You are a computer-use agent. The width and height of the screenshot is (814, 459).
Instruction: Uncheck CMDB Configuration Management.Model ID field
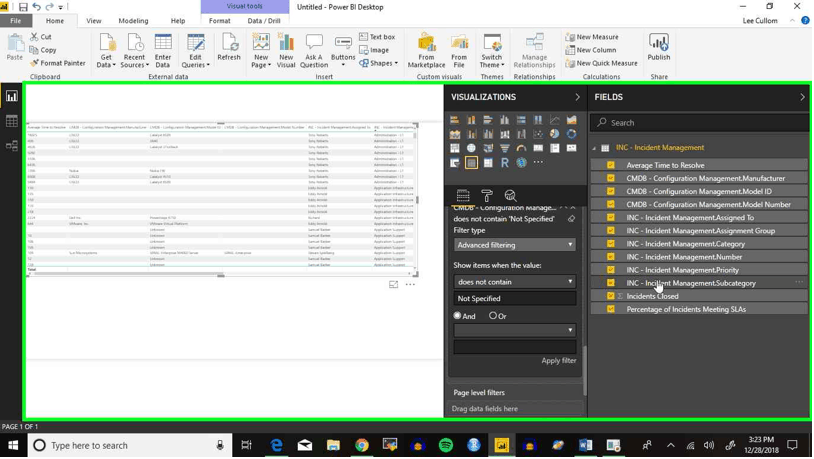[610, 191]
